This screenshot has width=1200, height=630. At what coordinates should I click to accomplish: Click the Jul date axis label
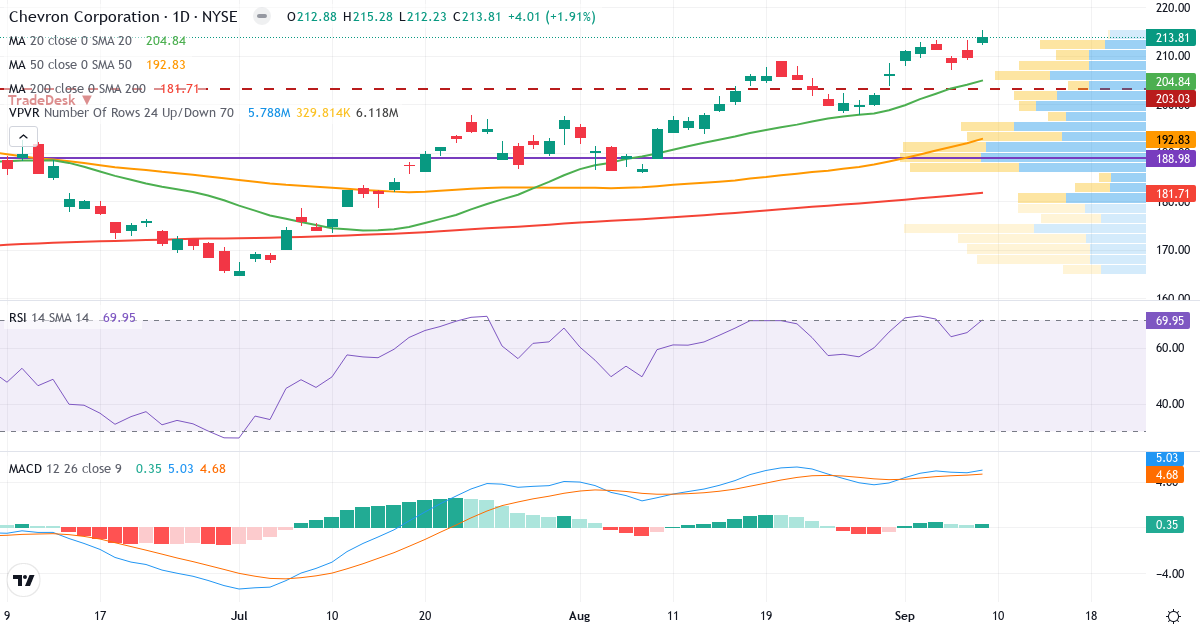tap(238, 616)
